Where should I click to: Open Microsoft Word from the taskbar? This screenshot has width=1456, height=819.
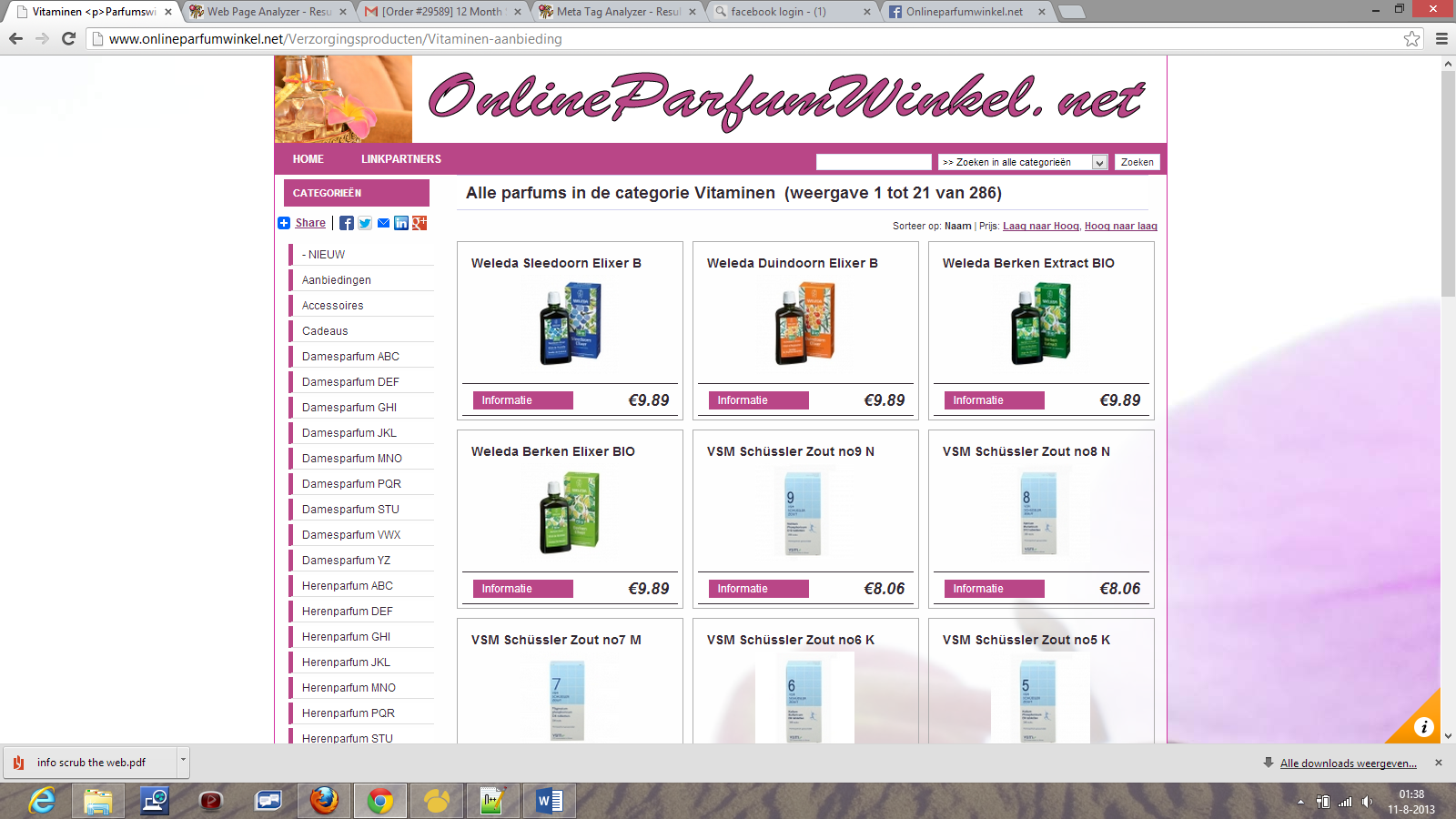point(550,801)
